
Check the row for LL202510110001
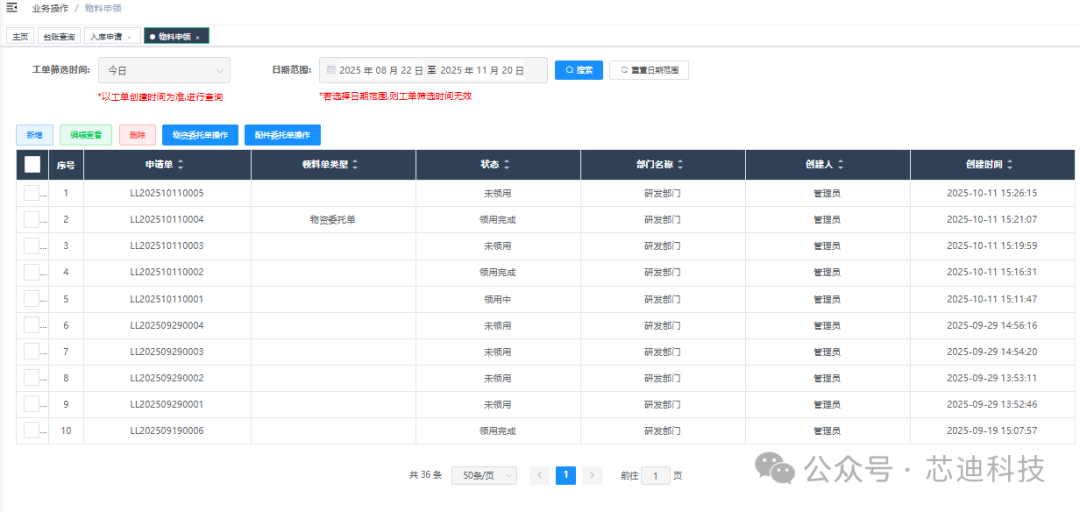coord(32,299)
